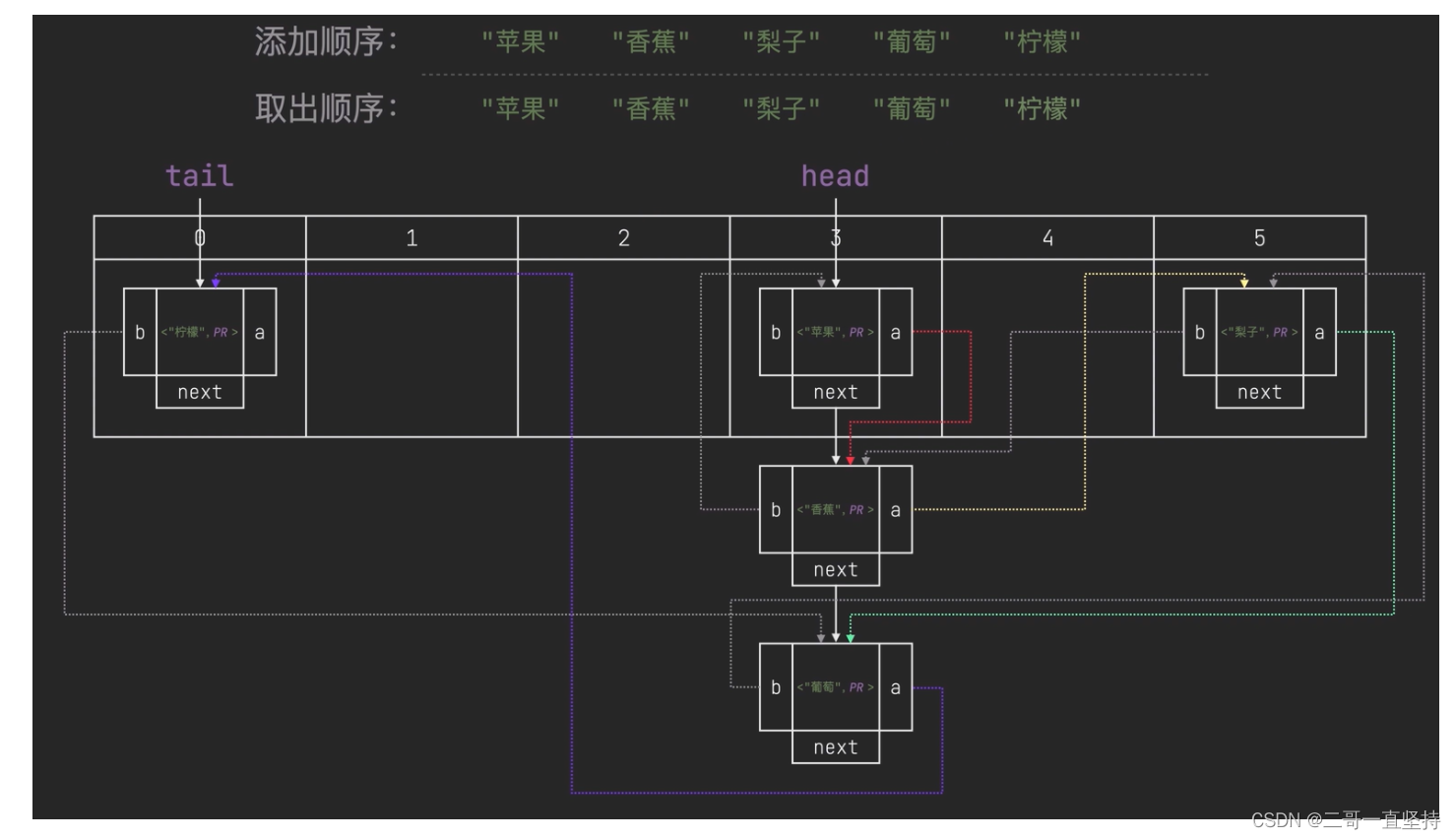Click the <"香蕉", PR> entry text
Image resolution: width=1456 pixels, height=839 pixels.
(x=836, y=509)
